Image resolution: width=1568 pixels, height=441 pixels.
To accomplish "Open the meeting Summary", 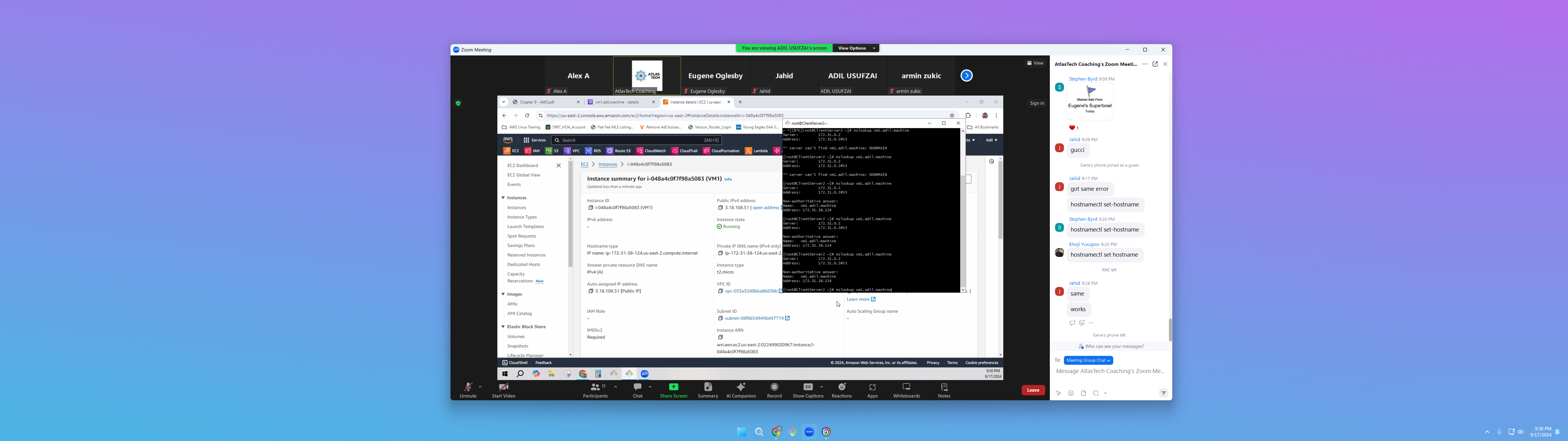I will point(707,390).
